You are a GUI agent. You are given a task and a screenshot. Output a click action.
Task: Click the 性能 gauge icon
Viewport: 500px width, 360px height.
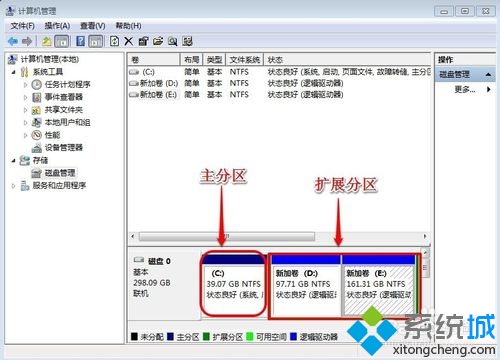36,135
